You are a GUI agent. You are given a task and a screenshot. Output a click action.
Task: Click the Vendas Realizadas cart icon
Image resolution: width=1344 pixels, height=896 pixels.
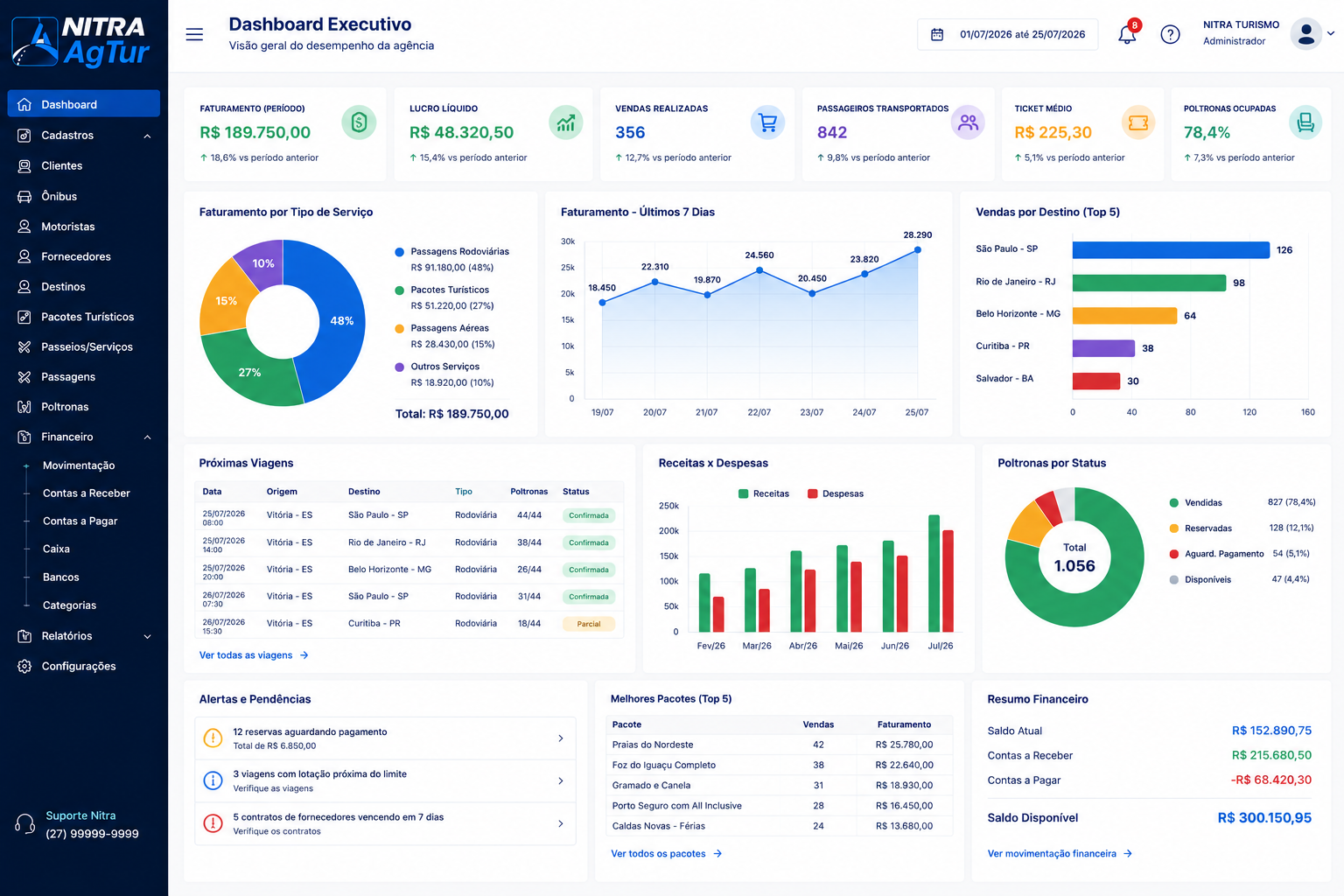pyautogui.click(x=767, y=122)
